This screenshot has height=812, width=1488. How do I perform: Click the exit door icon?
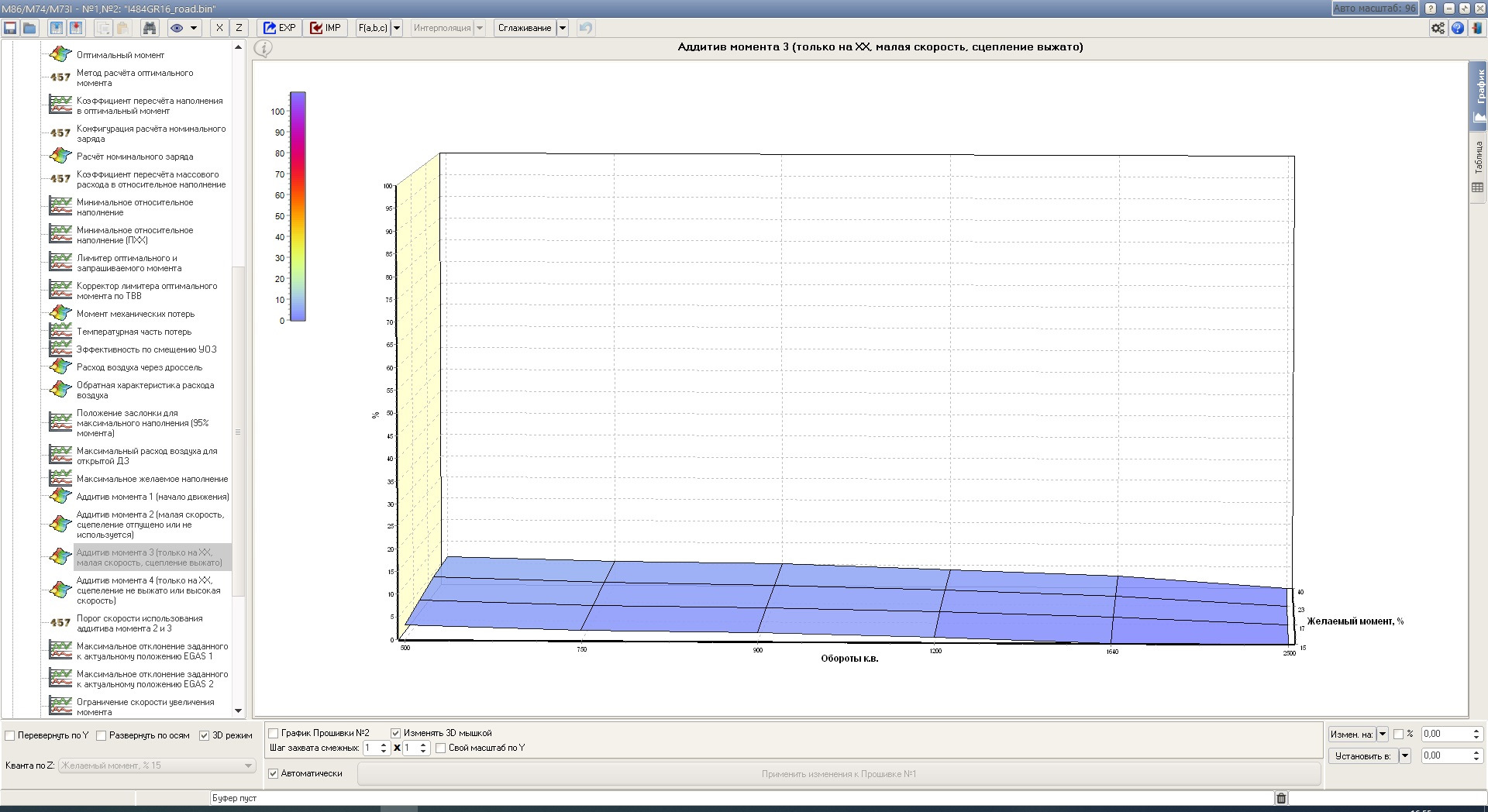(1476, 28)
